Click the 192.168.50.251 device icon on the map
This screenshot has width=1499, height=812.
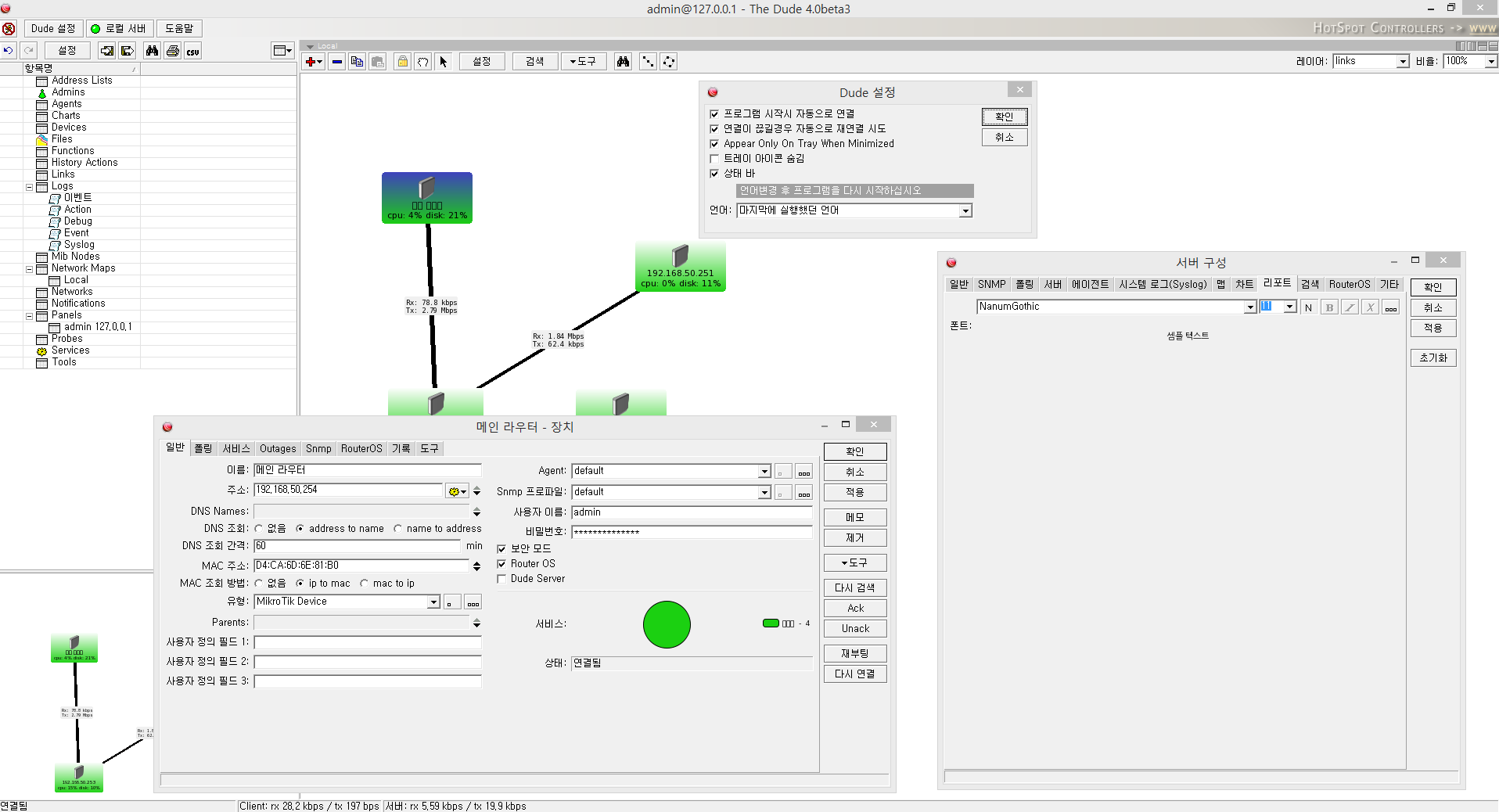(x=681, y=256)
